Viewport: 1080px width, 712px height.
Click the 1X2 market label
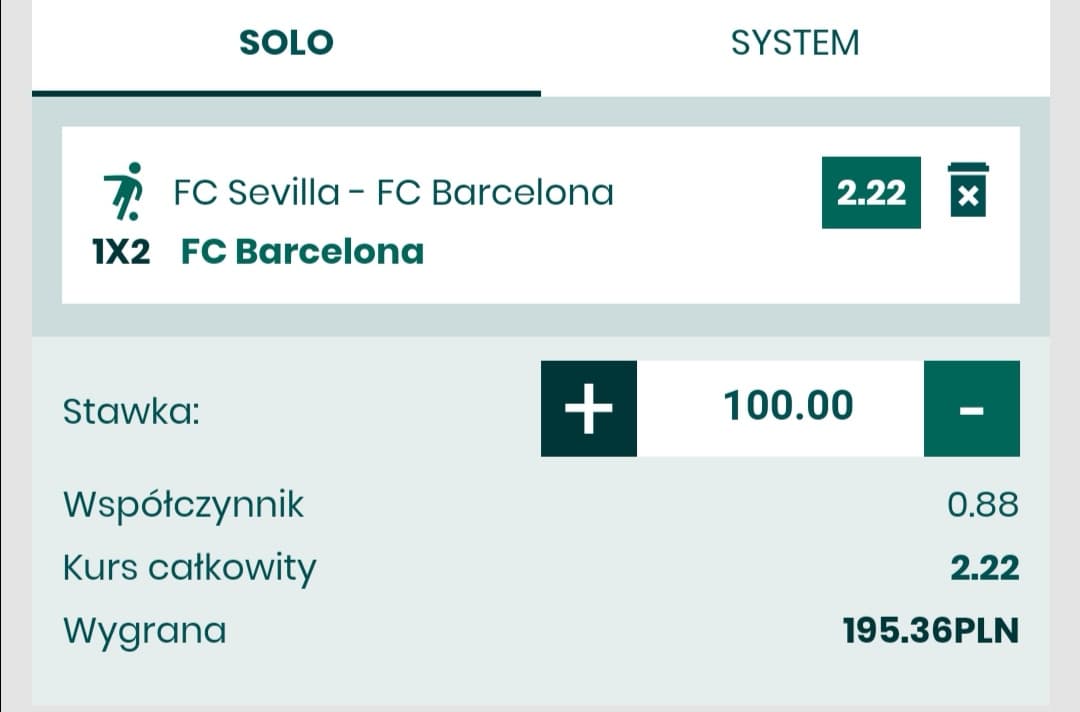coord(121,252)
